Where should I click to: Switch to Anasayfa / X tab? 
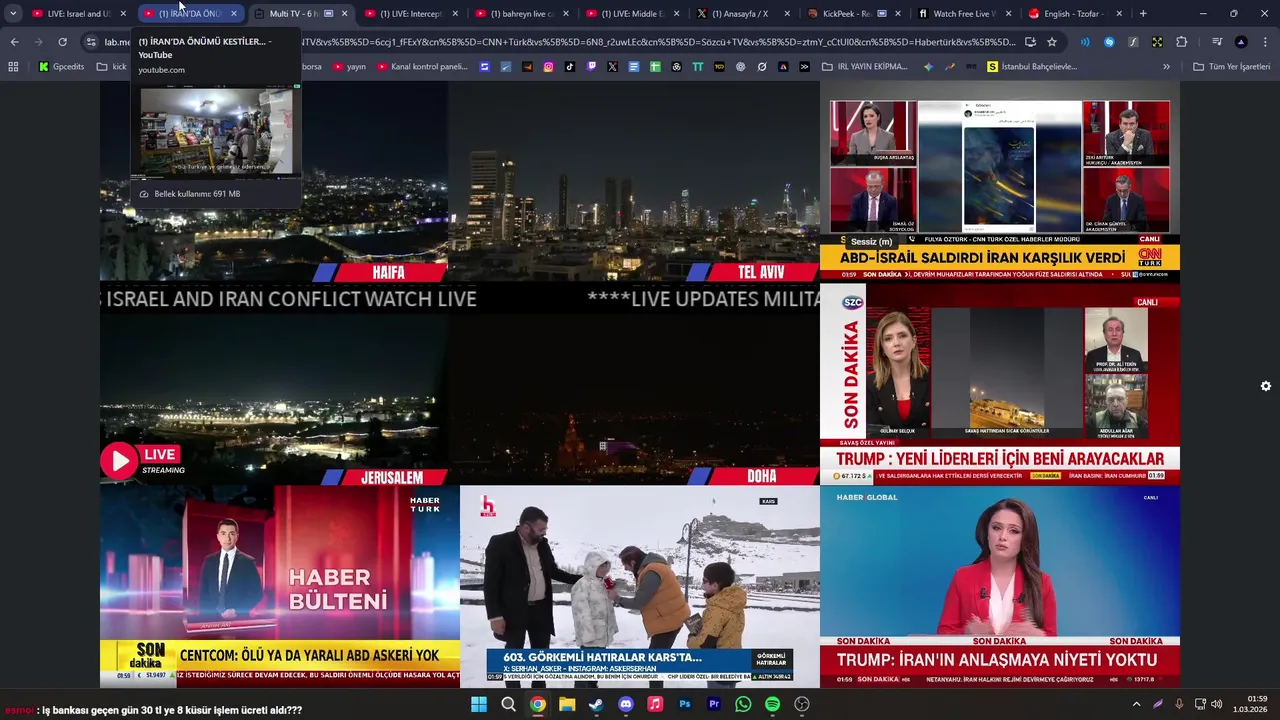pos(742,14)
